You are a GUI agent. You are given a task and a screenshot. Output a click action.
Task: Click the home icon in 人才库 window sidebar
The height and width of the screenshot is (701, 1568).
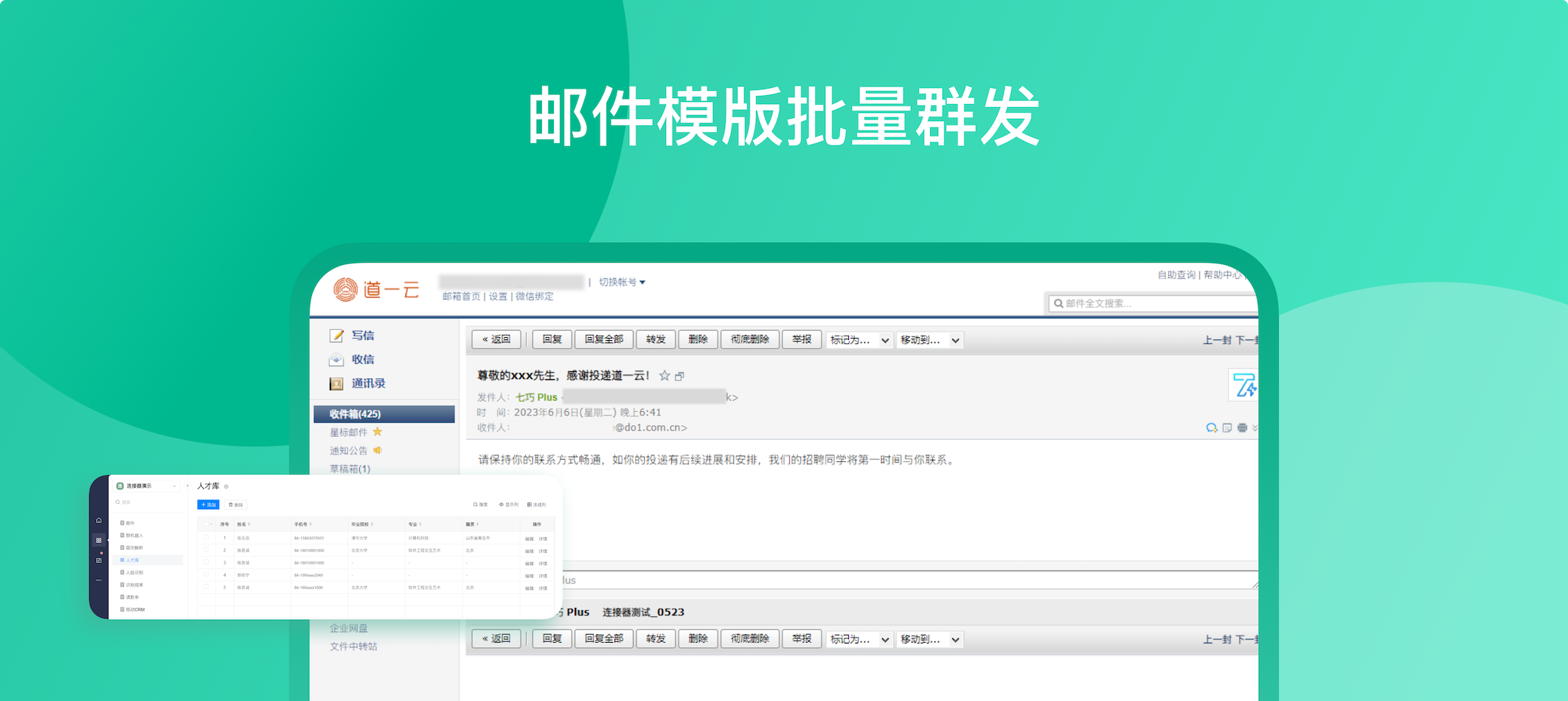tap(99, 520)
